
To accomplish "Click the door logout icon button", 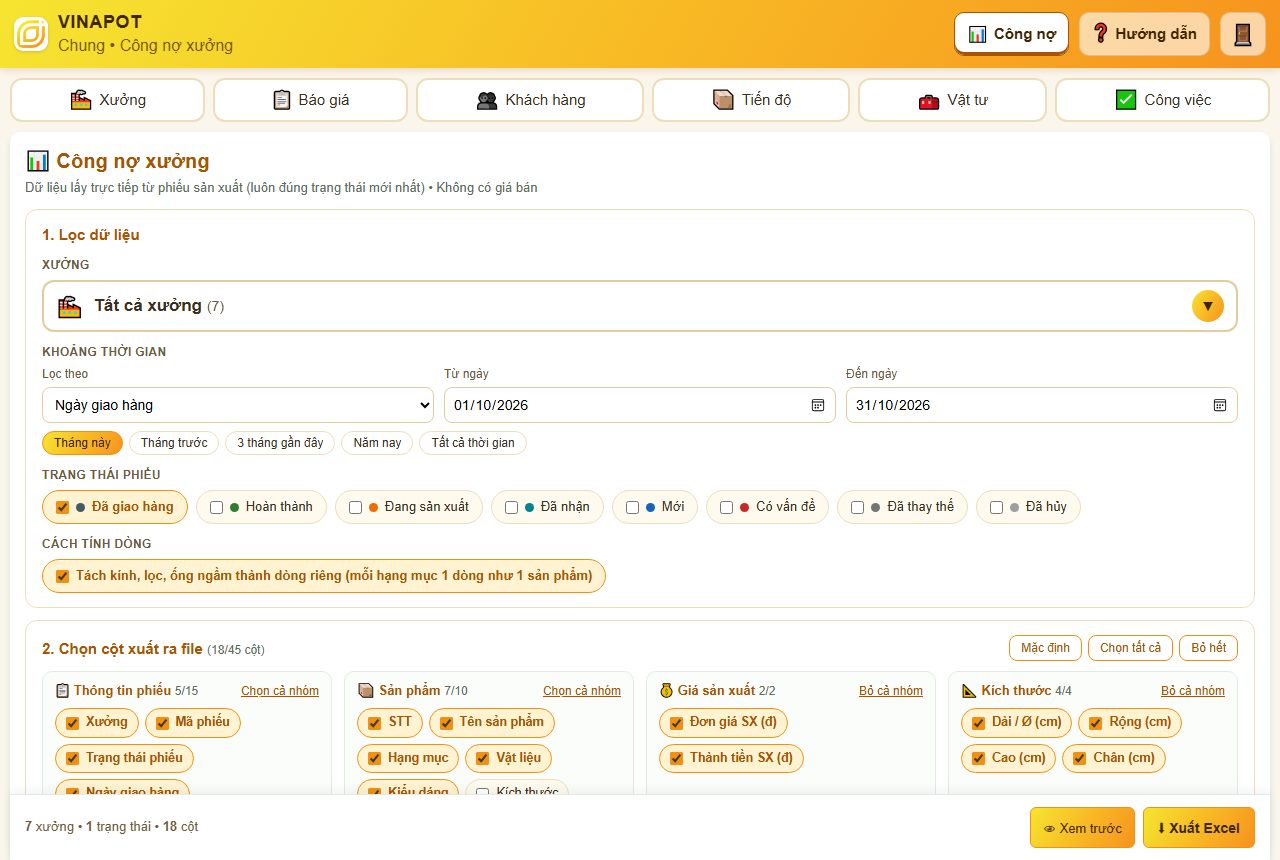I will (1243, 34).
